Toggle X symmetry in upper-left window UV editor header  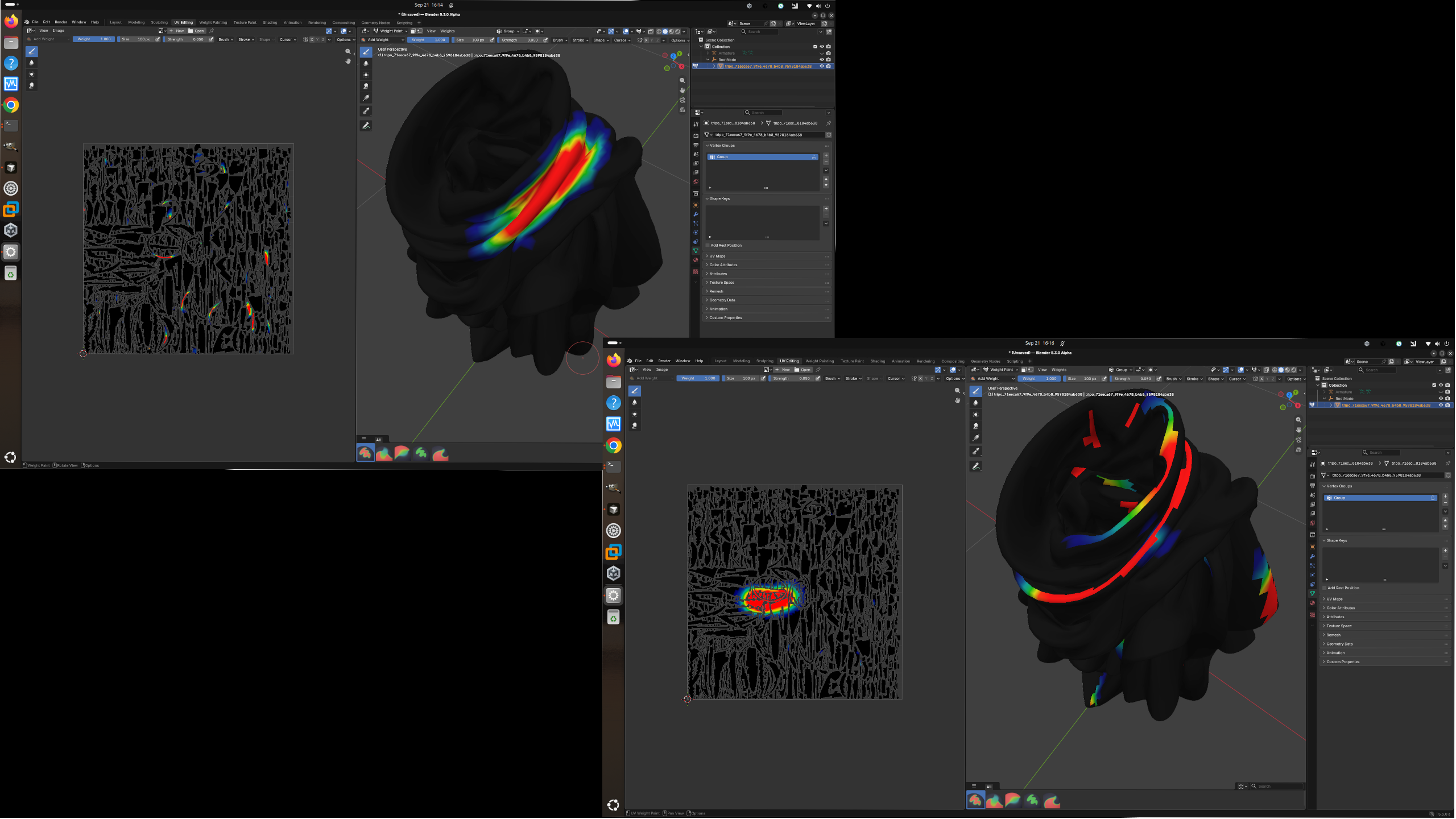click(x=312, y=40)
